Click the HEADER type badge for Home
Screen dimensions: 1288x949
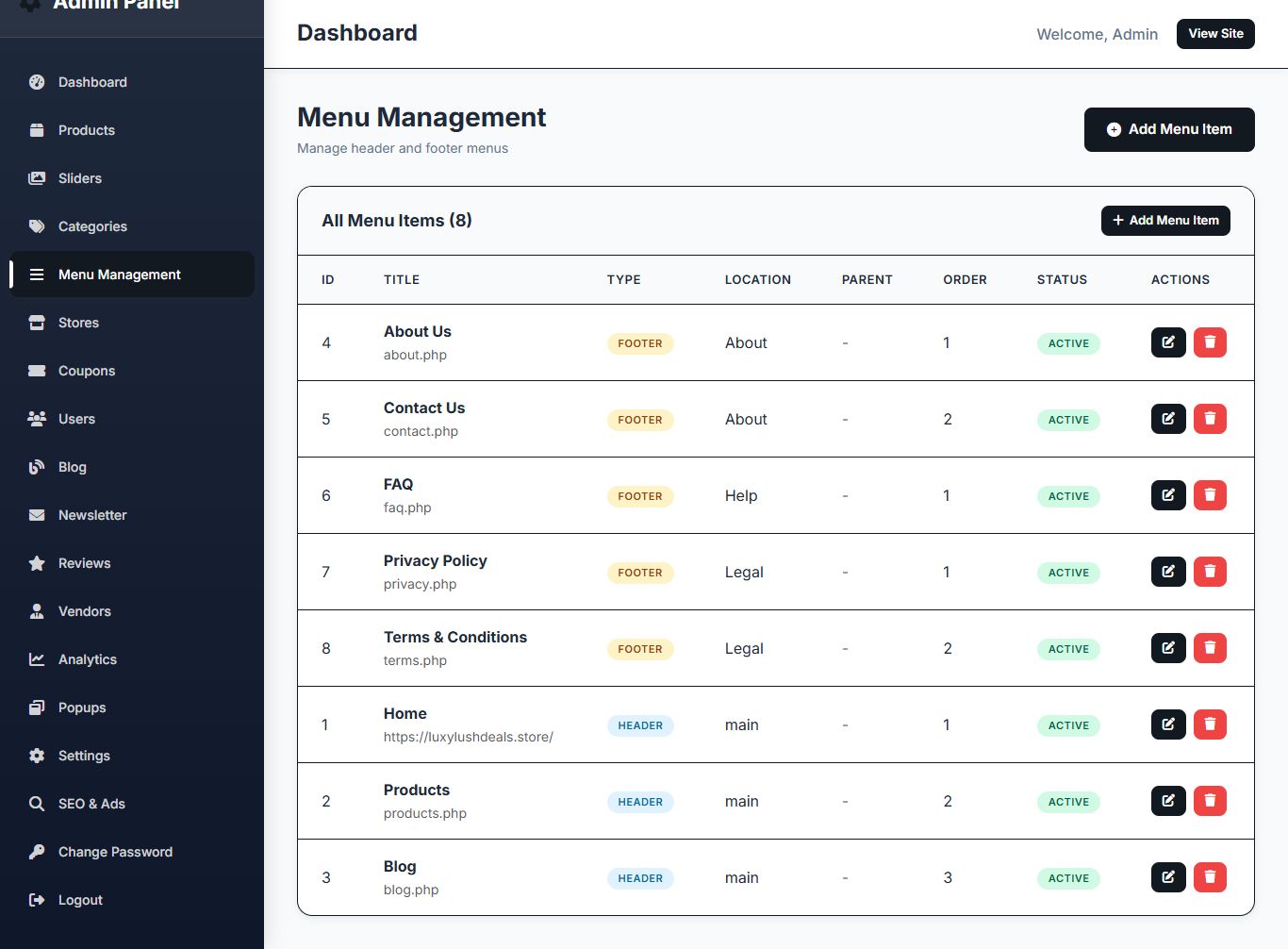(640, 725)
